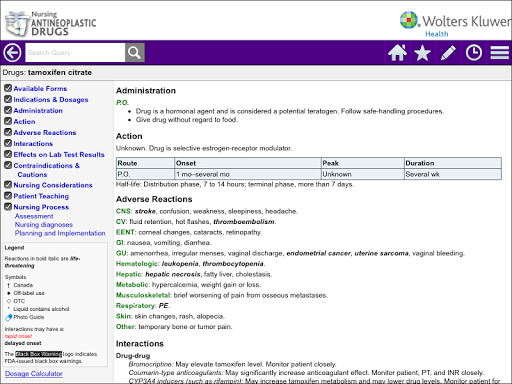Jump to Indications & Dosages section
The height and width of the screenshot is (384, 512).
[51, 100]
